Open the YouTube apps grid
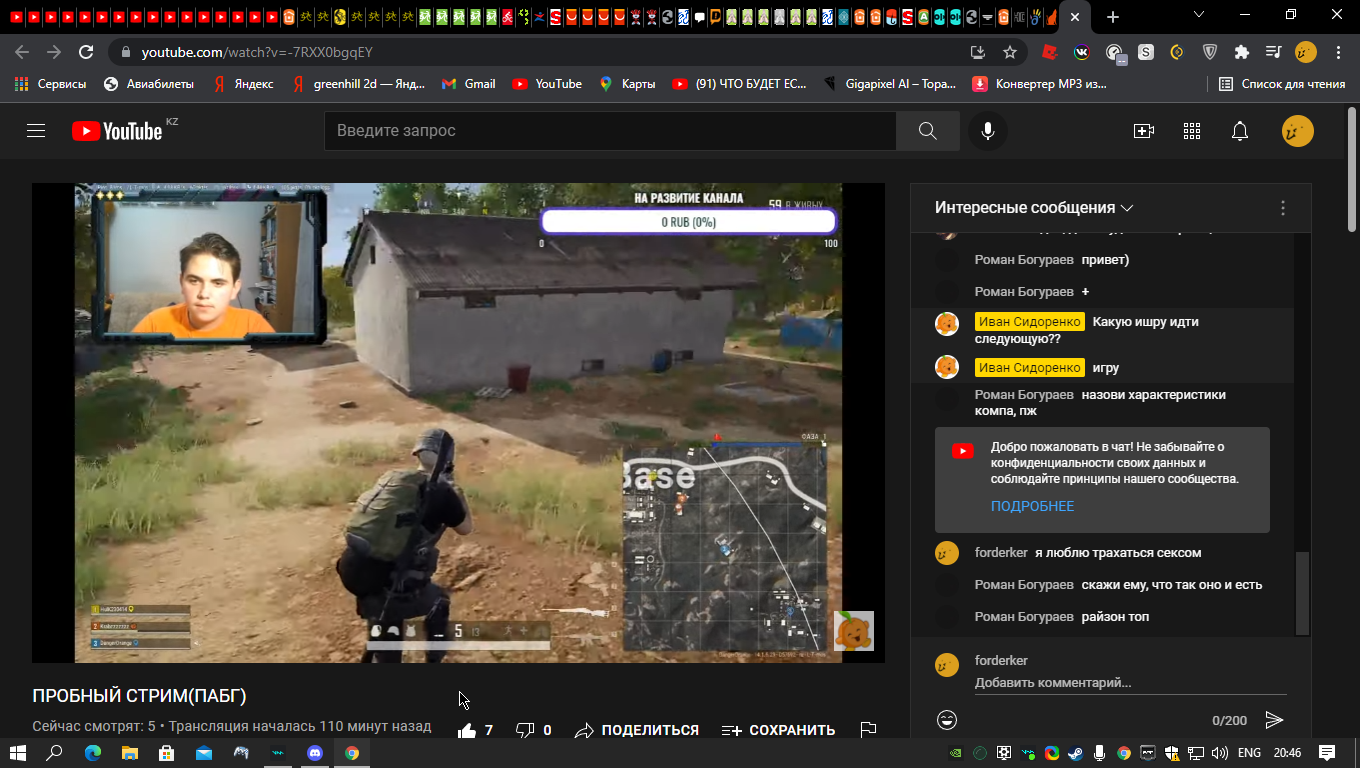Image resolution: width=1360 pixels, height=768 pixels. click(1192, 131)
